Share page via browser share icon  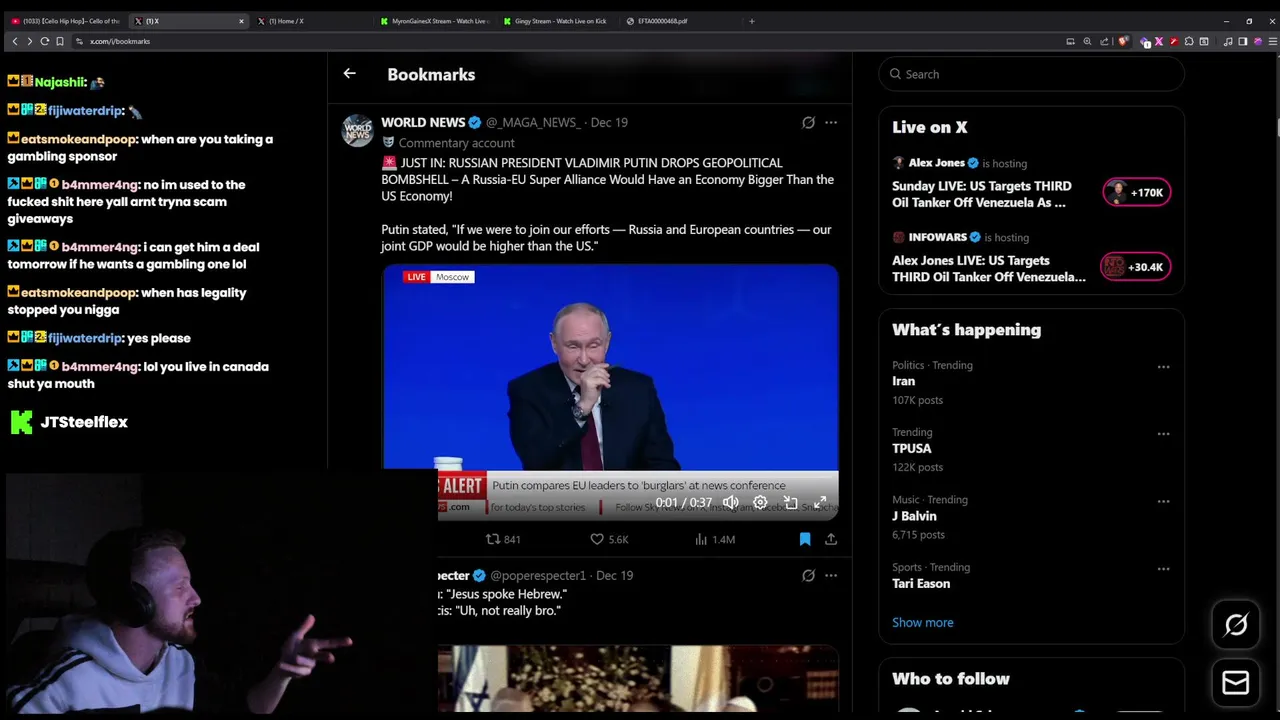tap(1104, 41)
